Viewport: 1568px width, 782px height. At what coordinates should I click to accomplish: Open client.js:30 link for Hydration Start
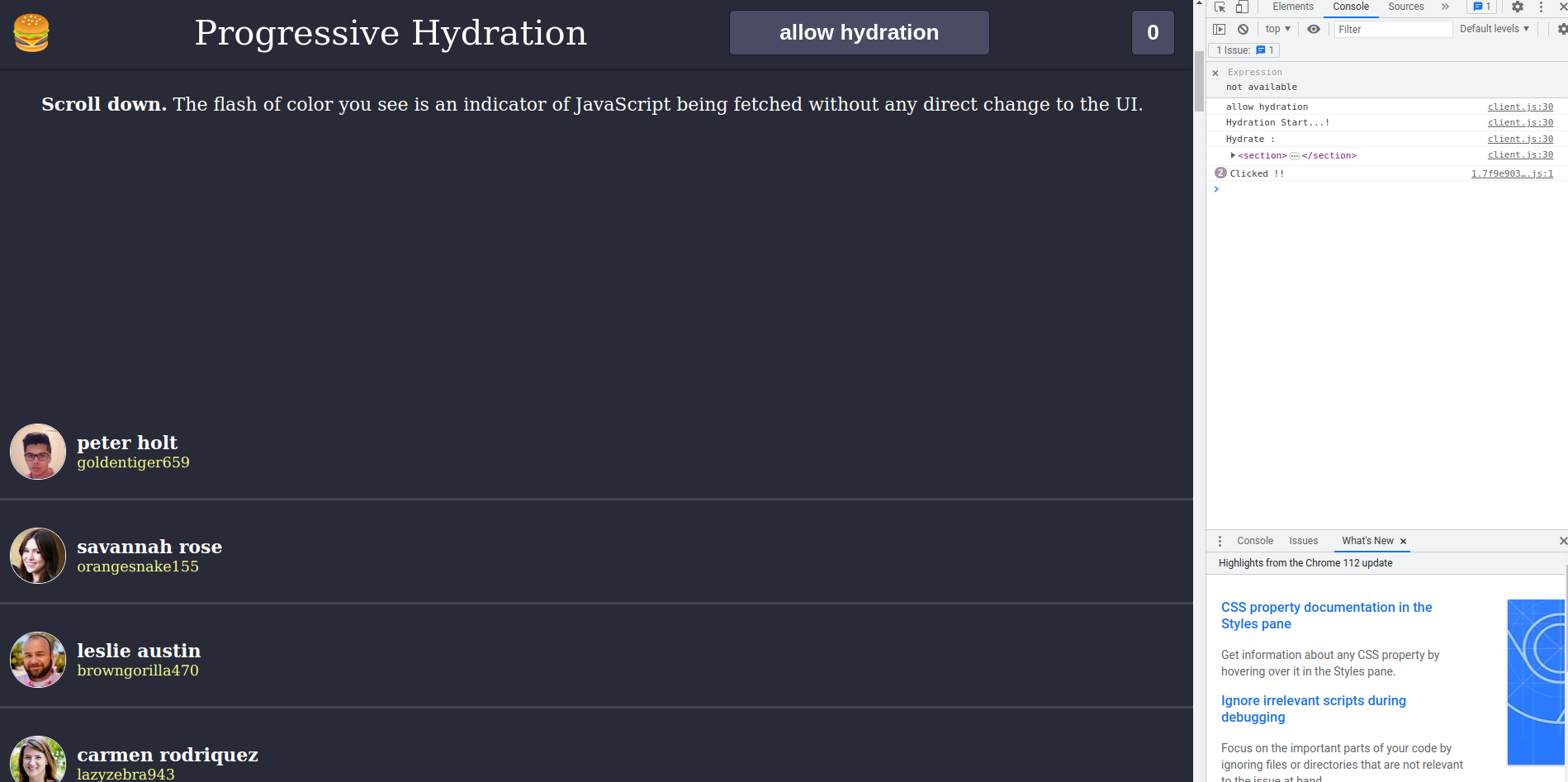point(1520,122)
